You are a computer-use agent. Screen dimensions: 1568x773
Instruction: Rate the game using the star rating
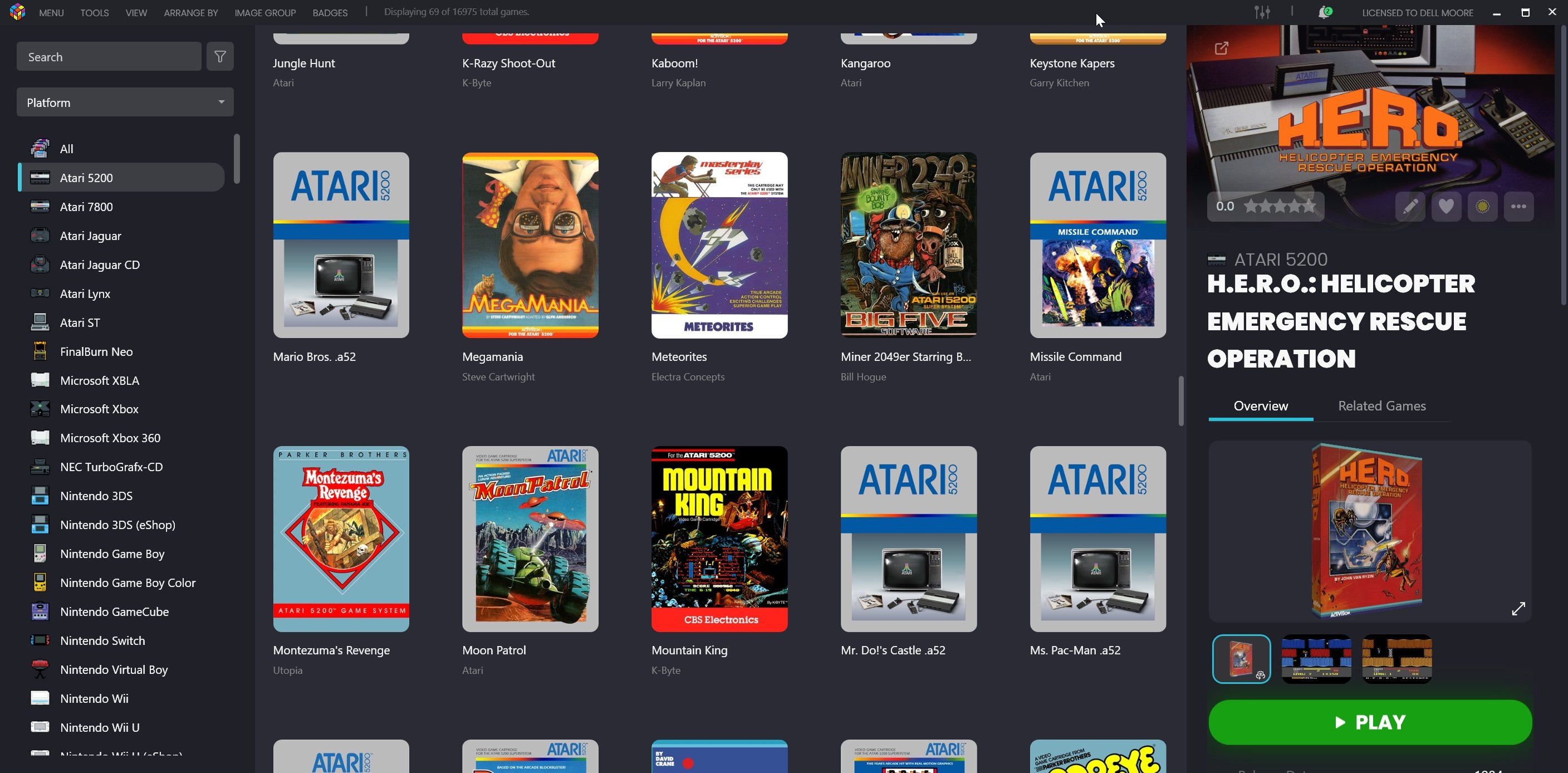pos(1280,206)
